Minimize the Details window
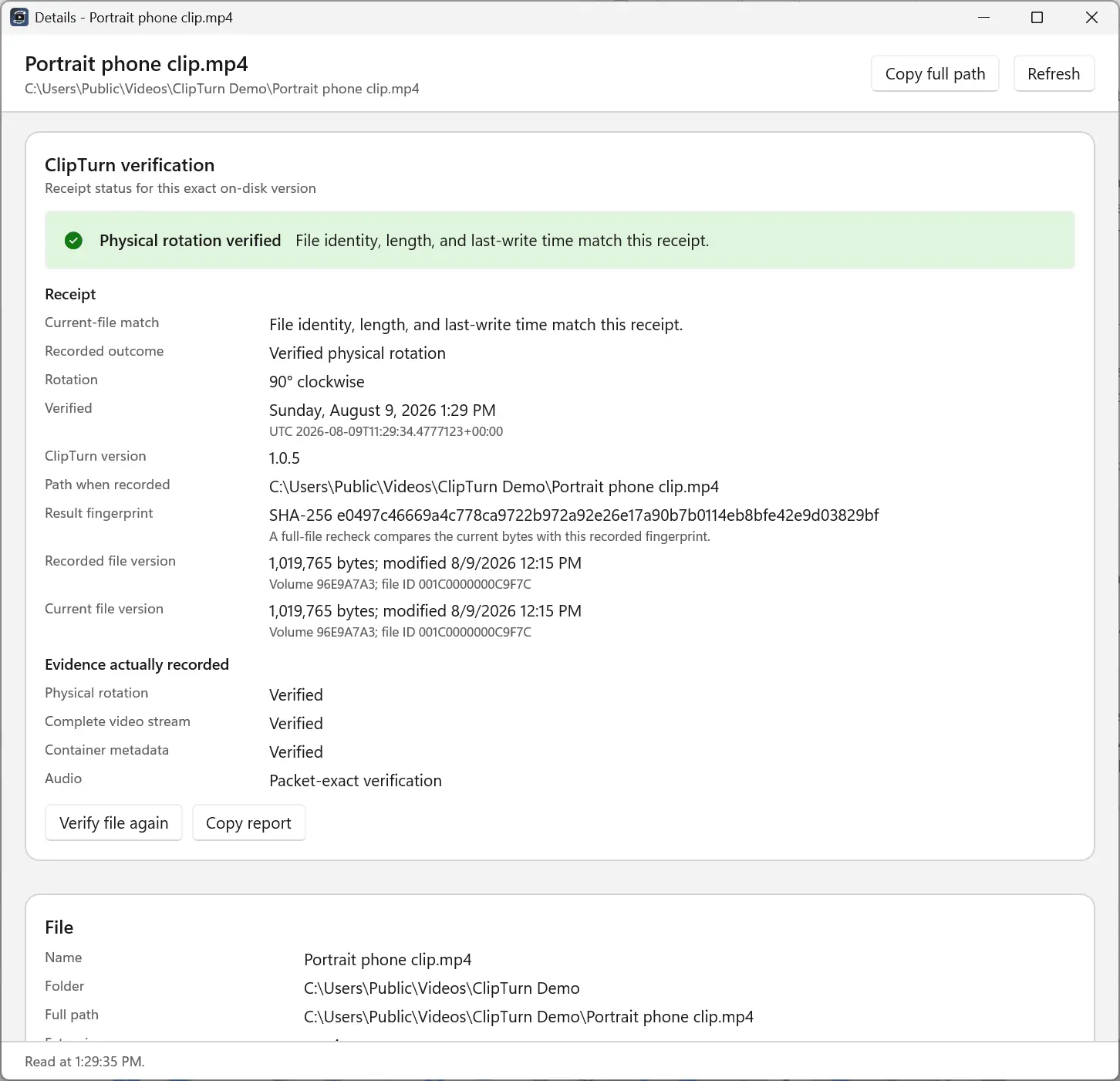This screenshot has width=1120, height=1081. pos(983,17)
